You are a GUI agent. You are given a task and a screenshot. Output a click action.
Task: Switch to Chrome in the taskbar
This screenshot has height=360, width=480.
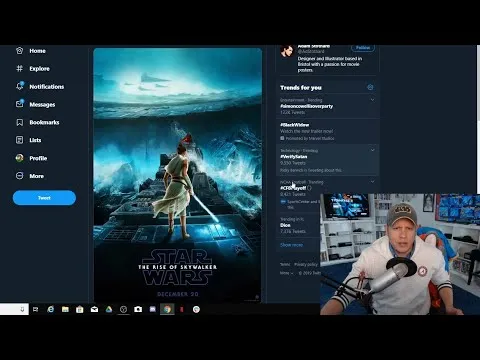[167, 309]
